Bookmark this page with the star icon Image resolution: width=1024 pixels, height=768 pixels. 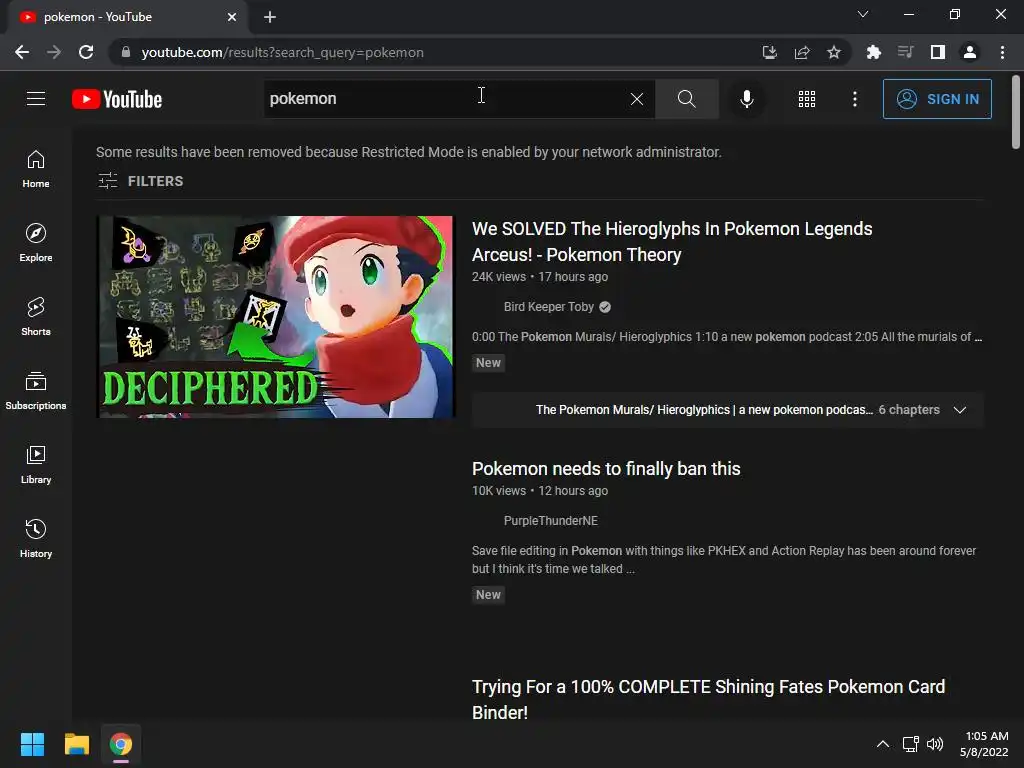(834, 52)
